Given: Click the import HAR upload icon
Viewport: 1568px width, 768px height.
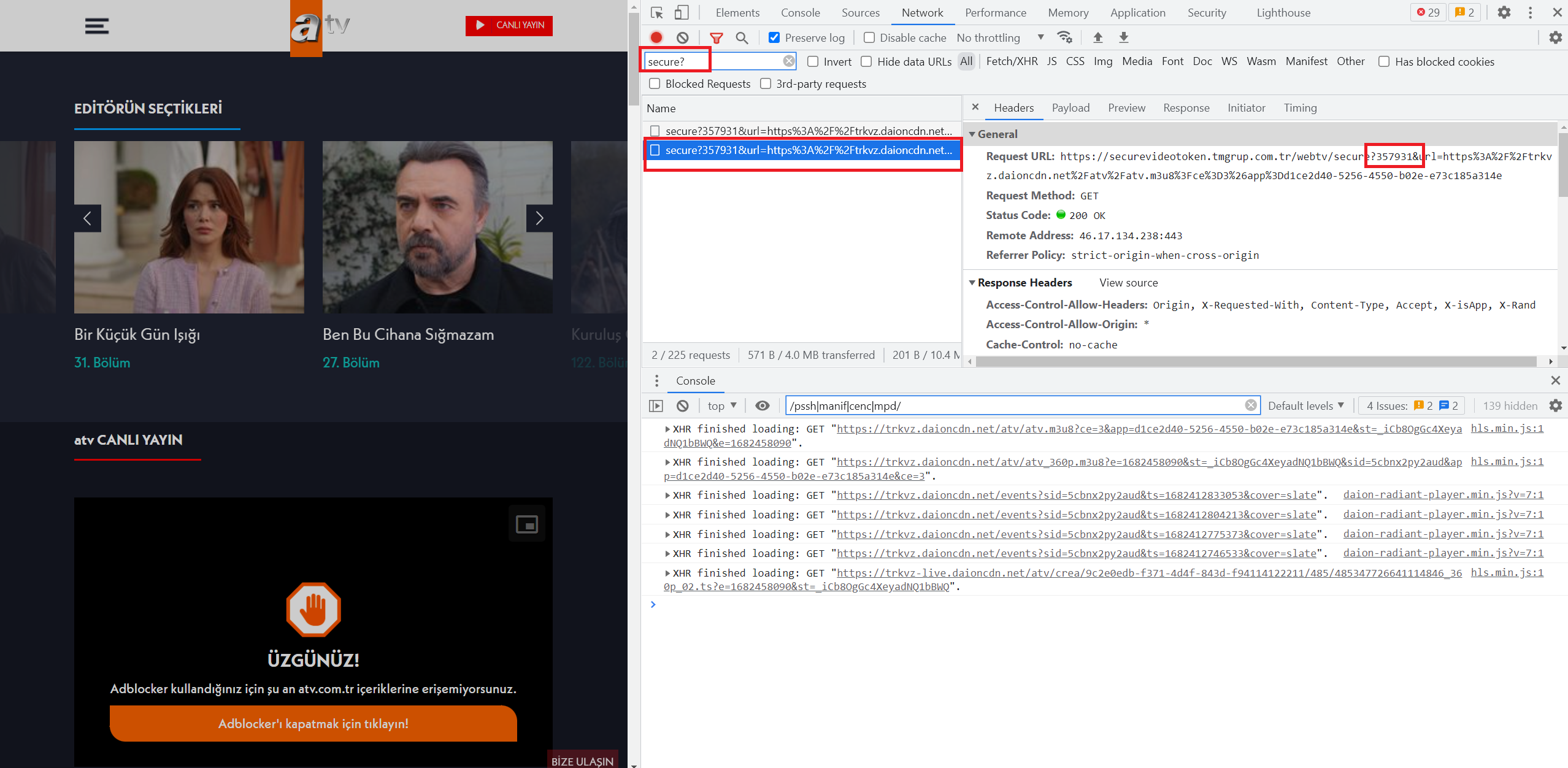Looking at the screenshot, I should tap(1097, 37).
